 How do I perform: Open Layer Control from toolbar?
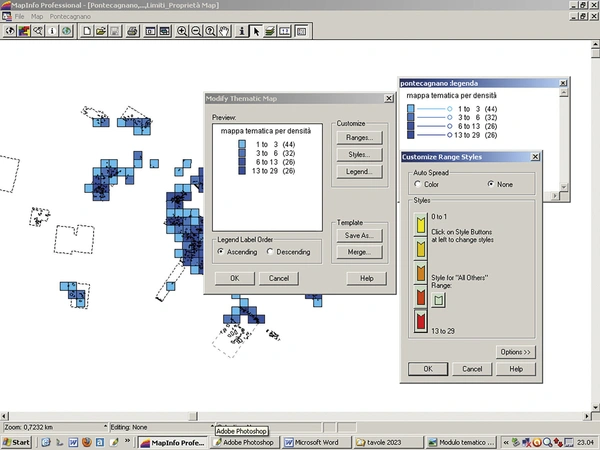(x=270, y=30)
